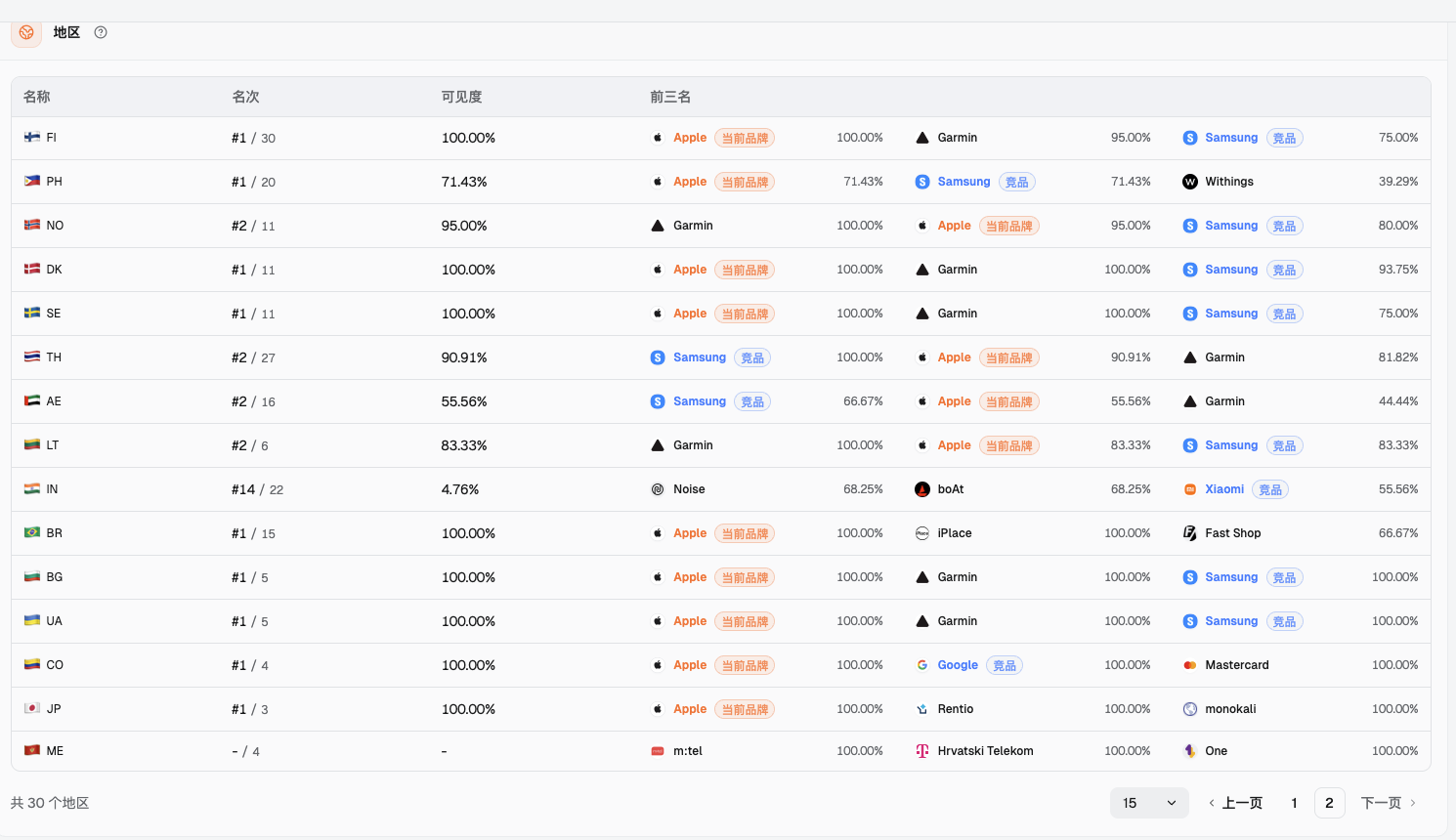Click the boAt brand icon in the IN row
1456x840 pixels.
(922, 489)
